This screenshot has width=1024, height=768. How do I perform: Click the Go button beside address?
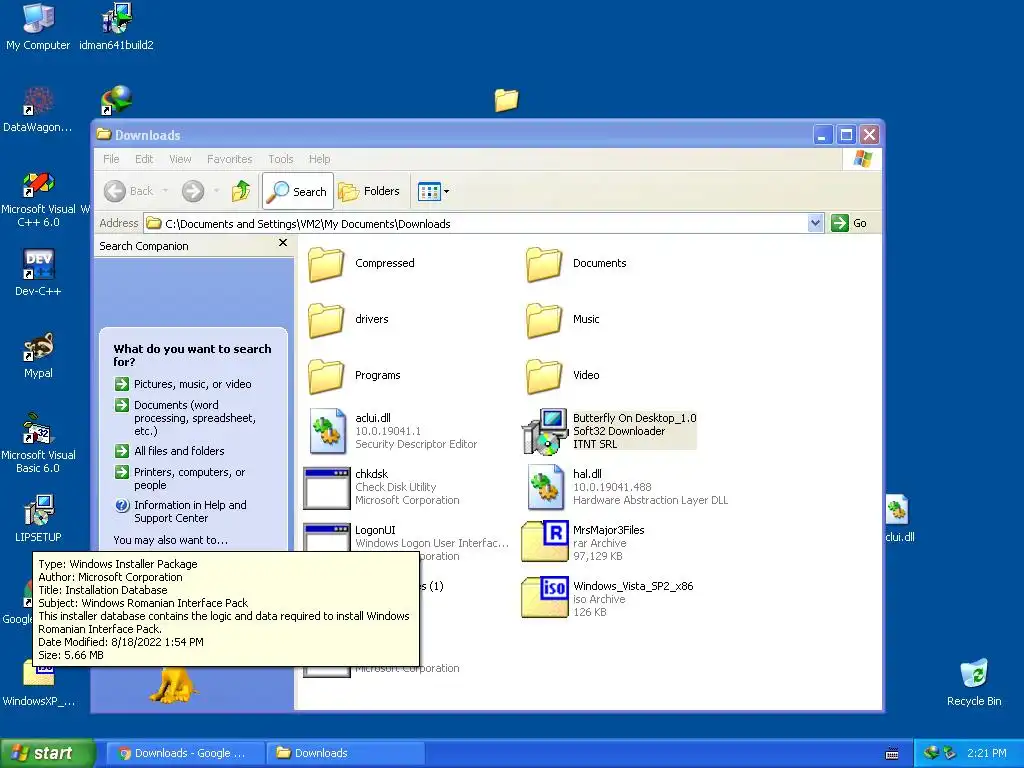coord(850,223)
